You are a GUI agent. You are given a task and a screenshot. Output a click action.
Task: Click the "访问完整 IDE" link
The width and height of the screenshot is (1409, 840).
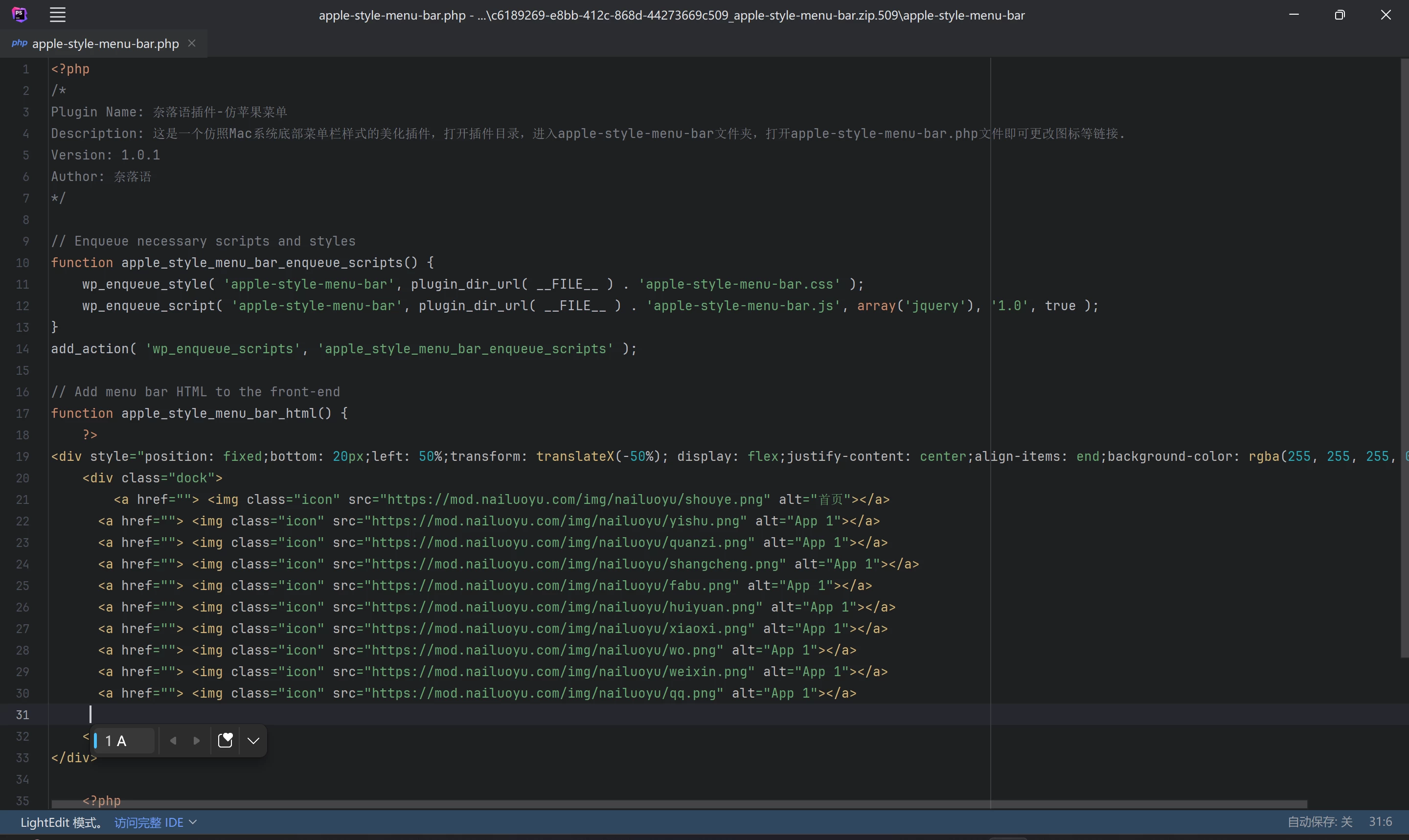click(149, 822)
